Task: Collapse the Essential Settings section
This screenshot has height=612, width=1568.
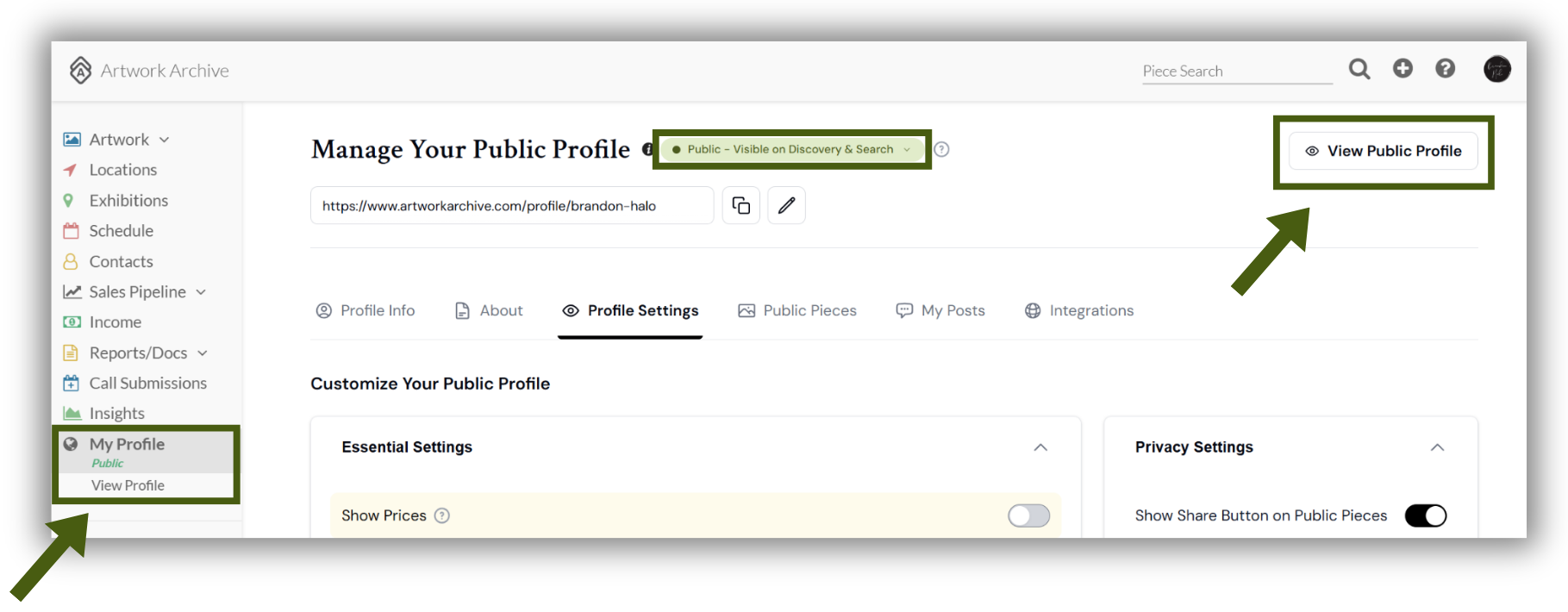Action: tap(1040, 447)
